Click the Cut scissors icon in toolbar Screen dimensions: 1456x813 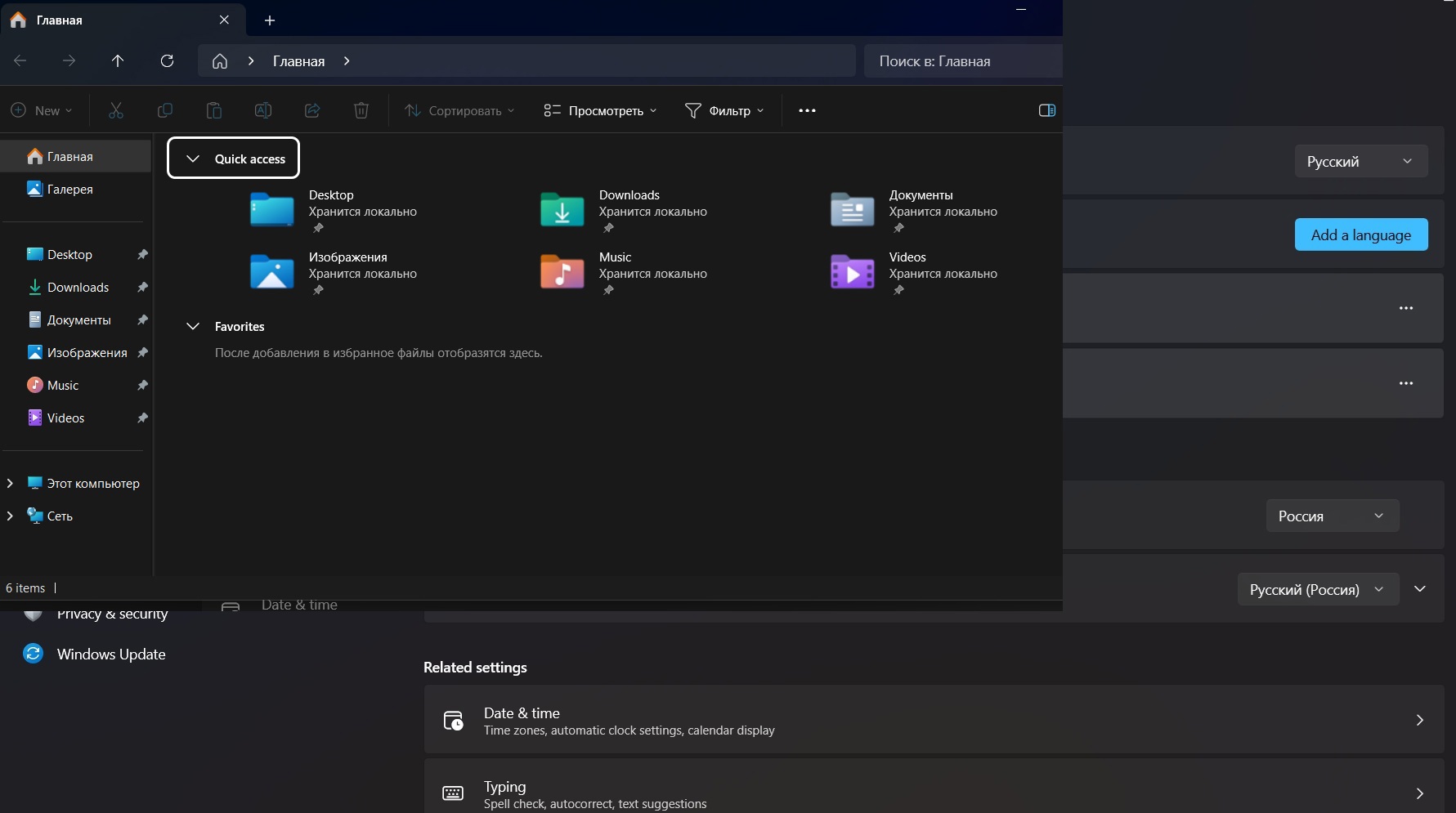click(x=116, y=110)
